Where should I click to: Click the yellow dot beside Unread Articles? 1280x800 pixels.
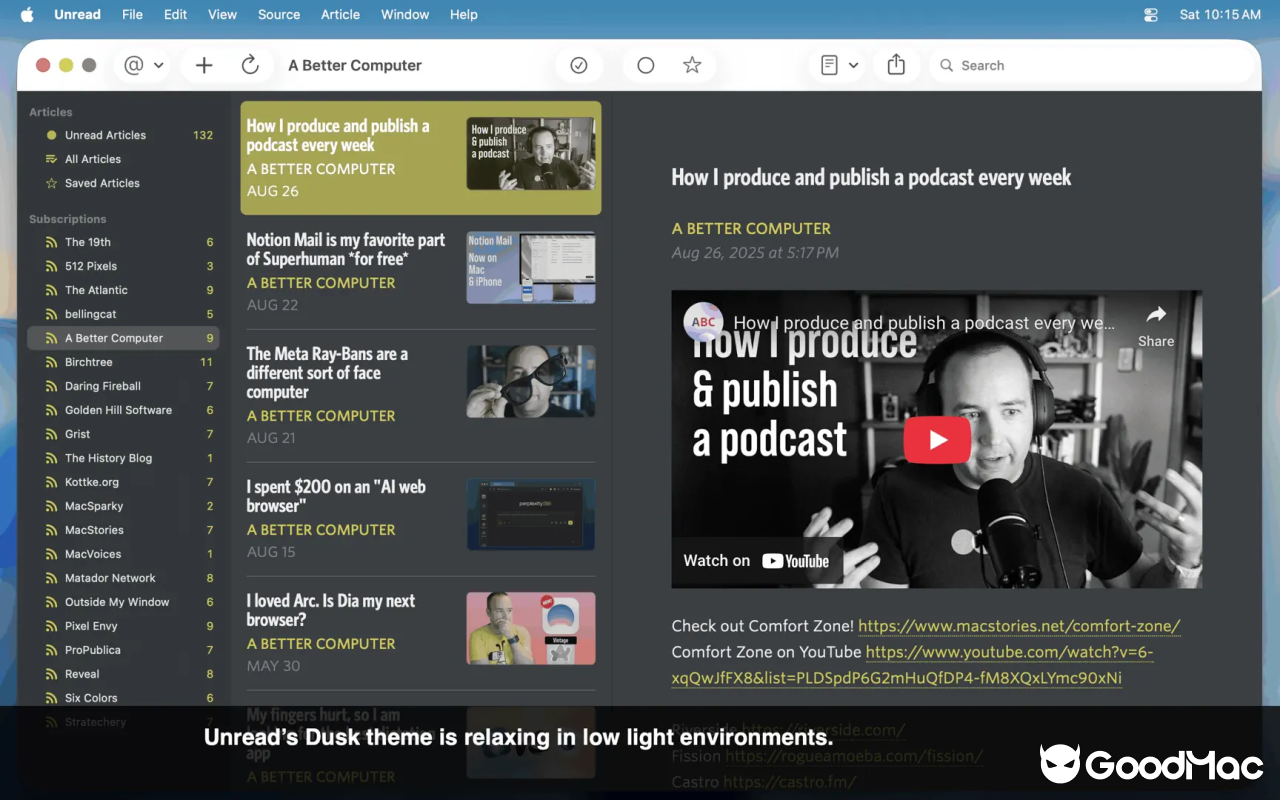point(51,135)
